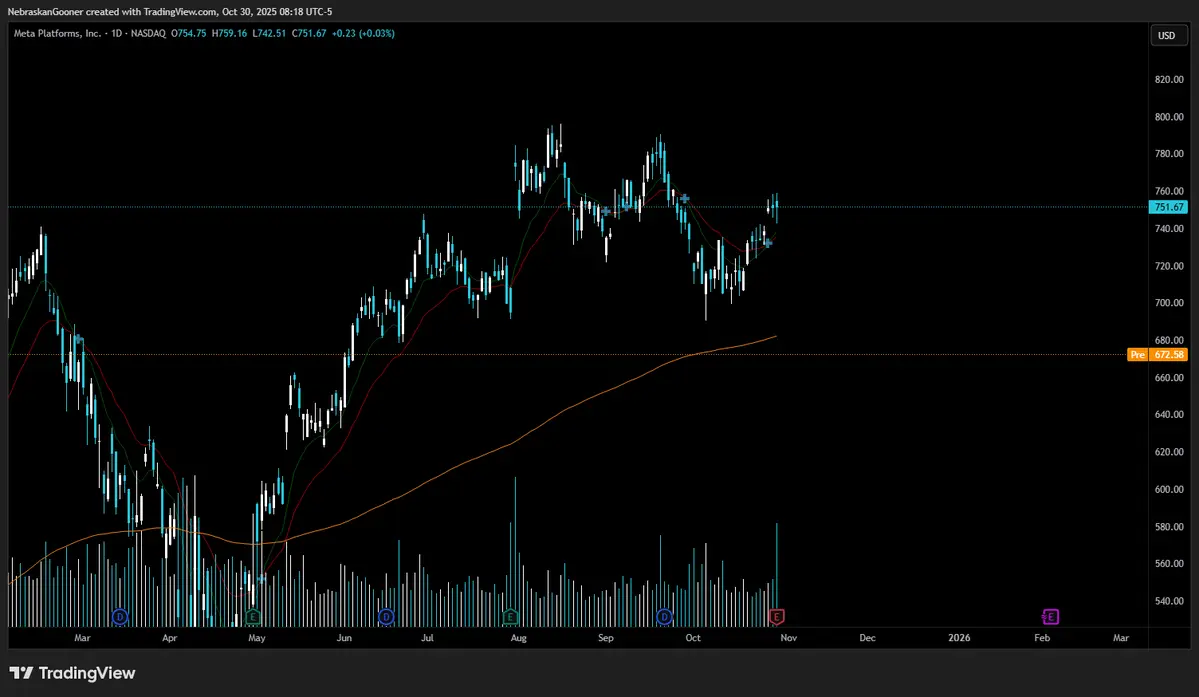Open the red earnings marker before November
This screenshot has height=697, width=1199.
tap(777, 617)
